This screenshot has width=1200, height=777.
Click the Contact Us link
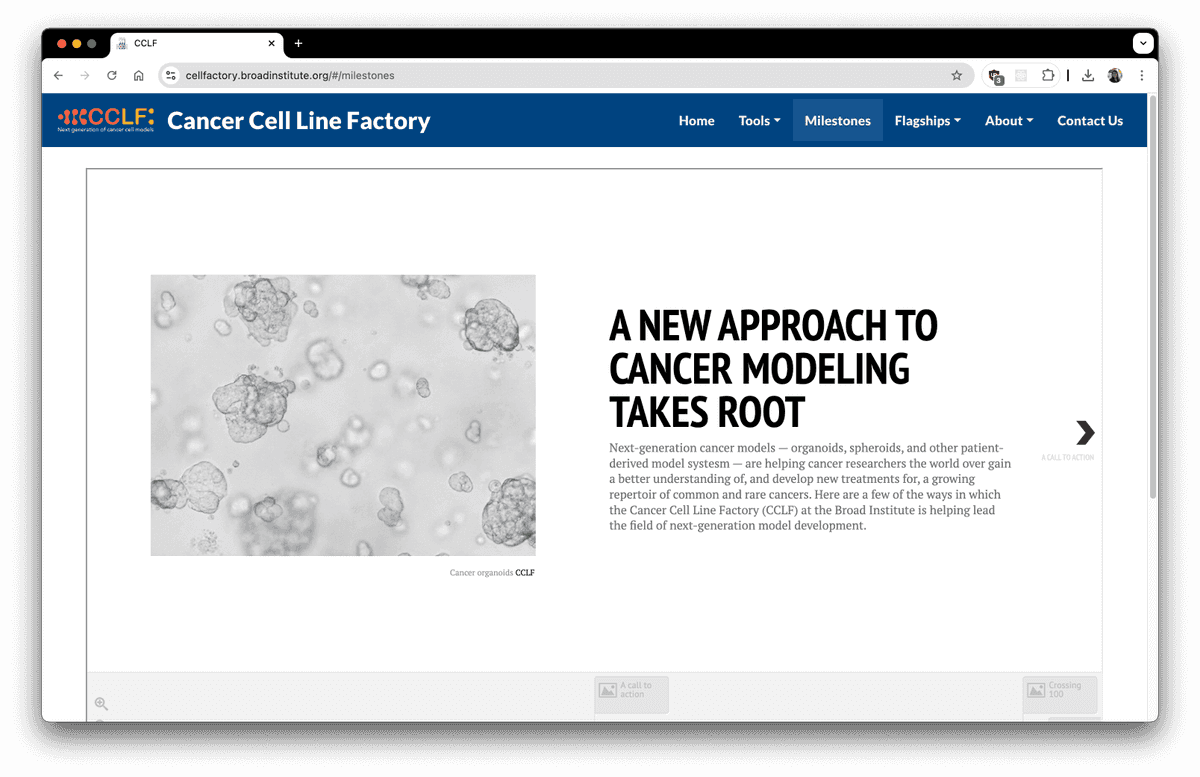click(x=1090, y=120)
